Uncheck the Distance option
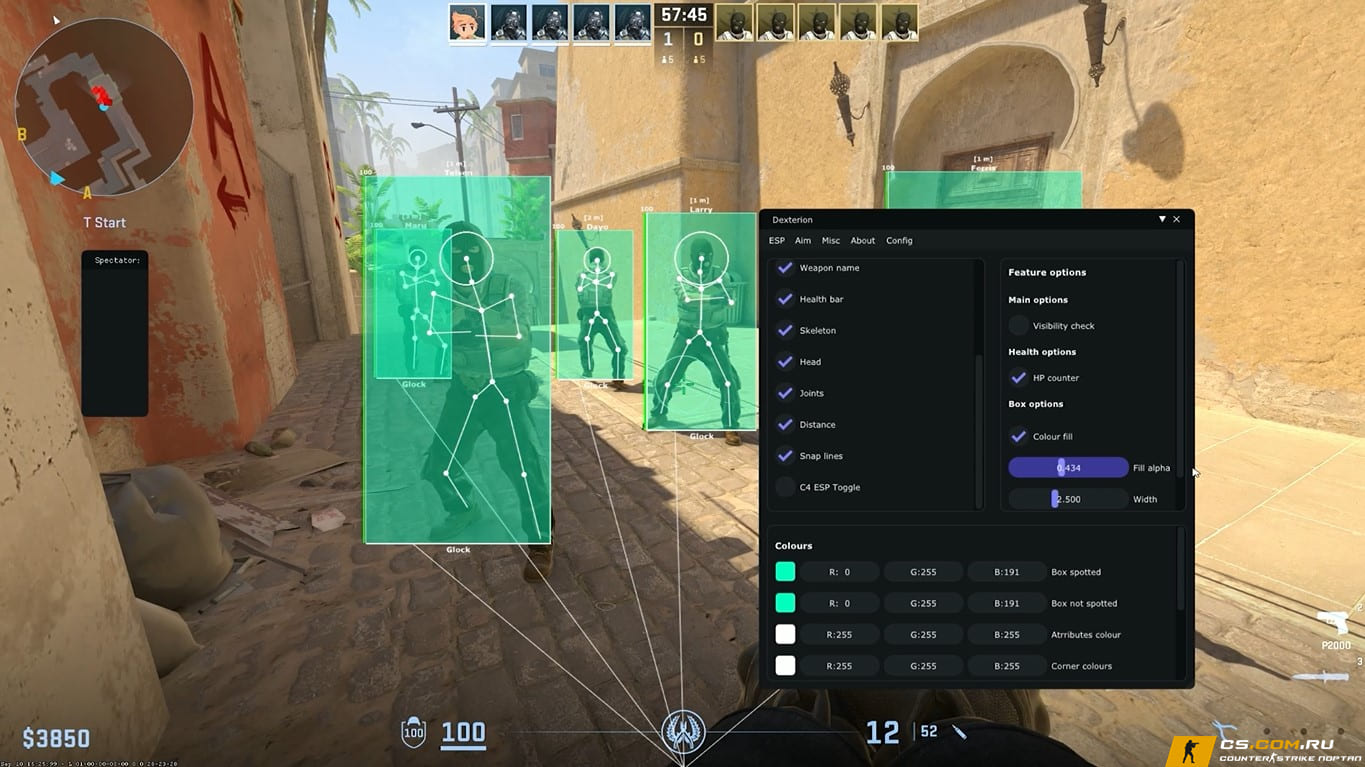 click(x=786, y=424)
